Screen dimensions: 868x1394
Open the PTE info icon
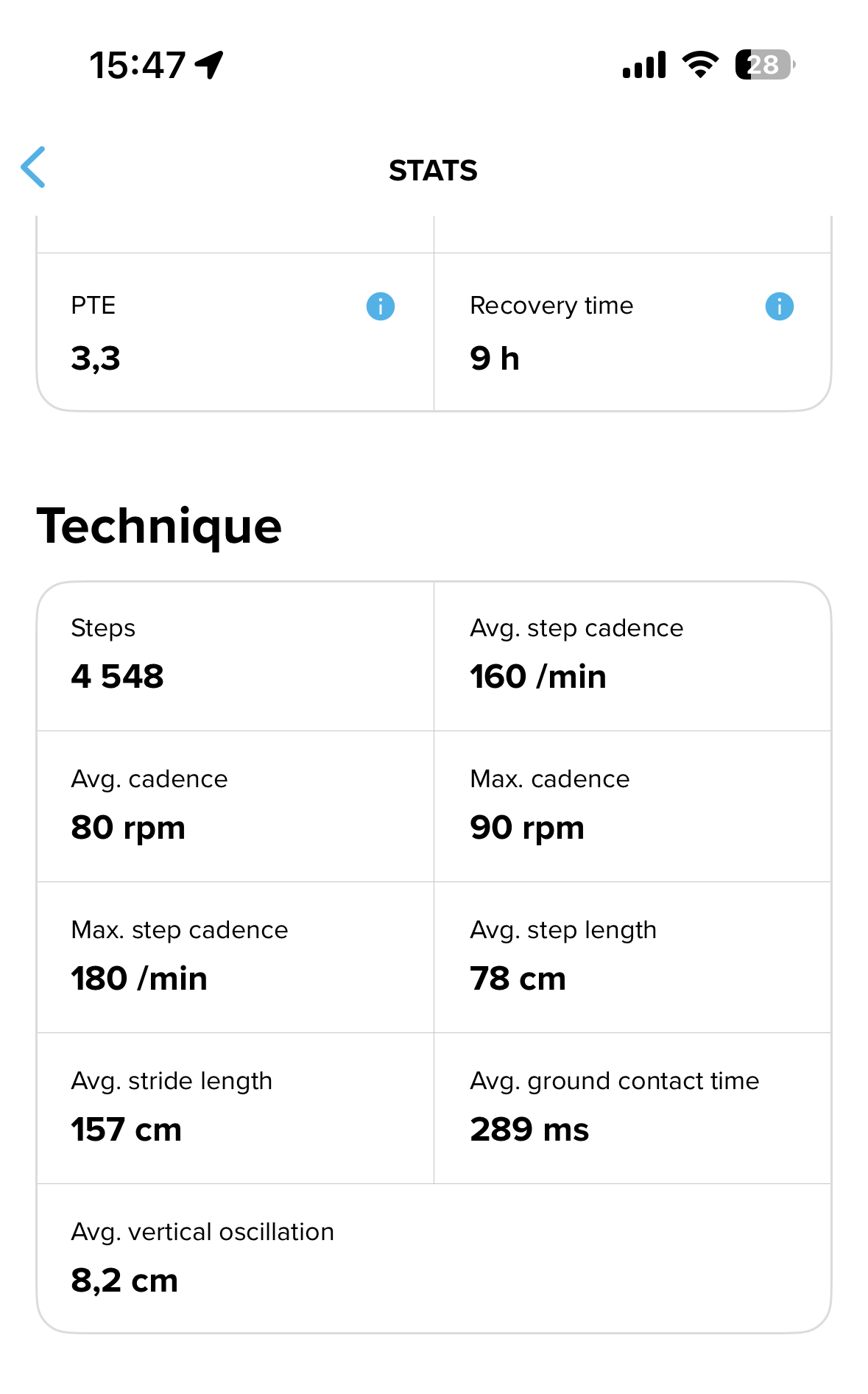tap(380, 306)
